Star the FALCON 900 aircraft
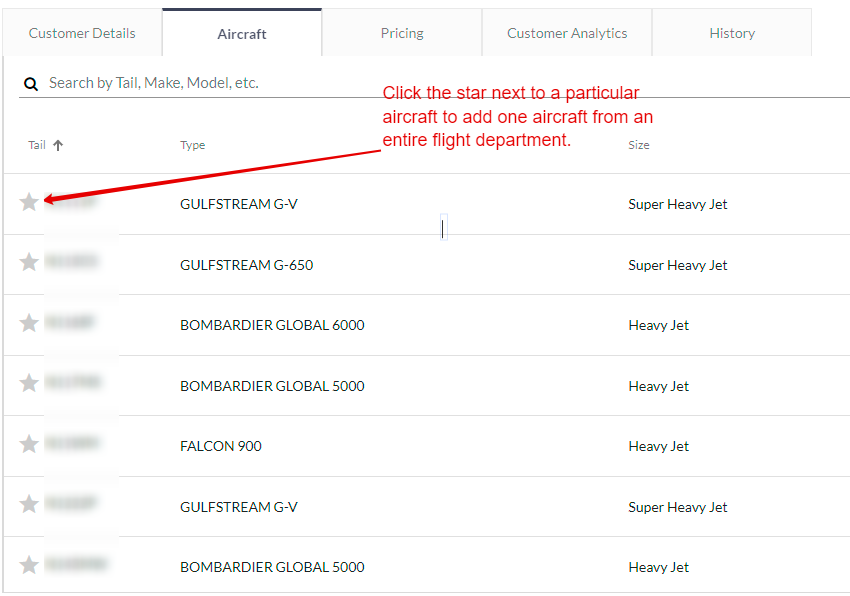This screenshot has width=850, height=596. 29,444
